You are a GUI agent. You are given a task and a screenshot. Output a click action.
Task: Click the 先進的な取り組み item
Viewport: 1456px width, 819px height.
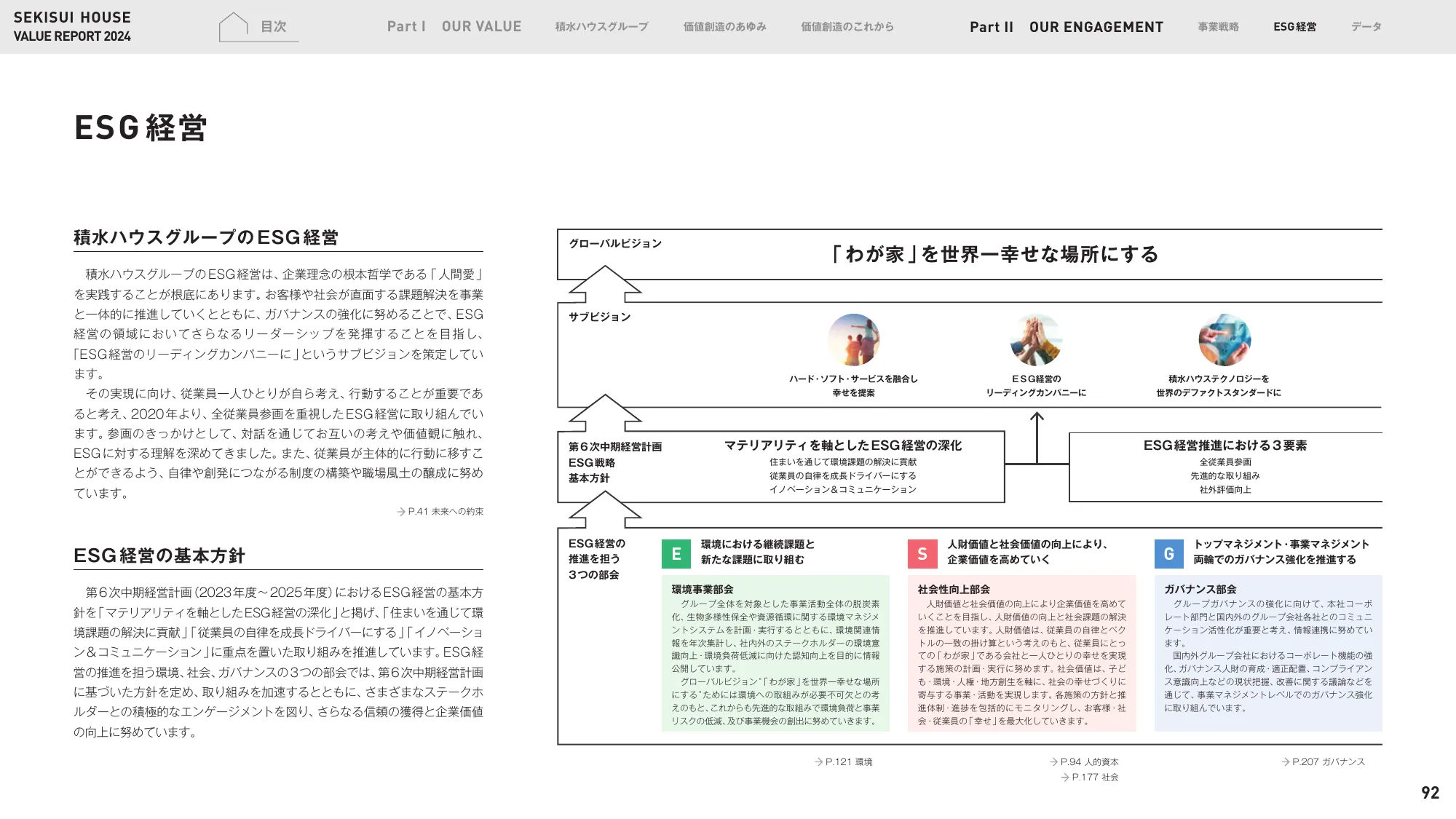coord(1225,476)
